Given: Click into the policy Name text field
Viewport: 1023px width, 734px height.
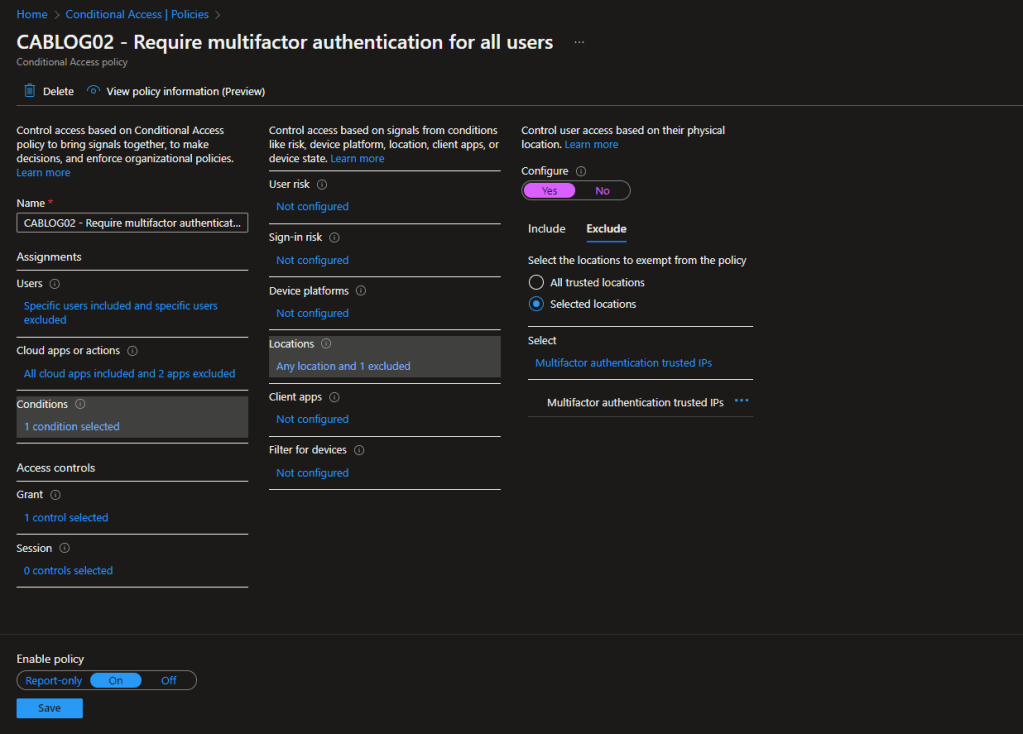Looking at the screenshot, I should coord(132,223).
